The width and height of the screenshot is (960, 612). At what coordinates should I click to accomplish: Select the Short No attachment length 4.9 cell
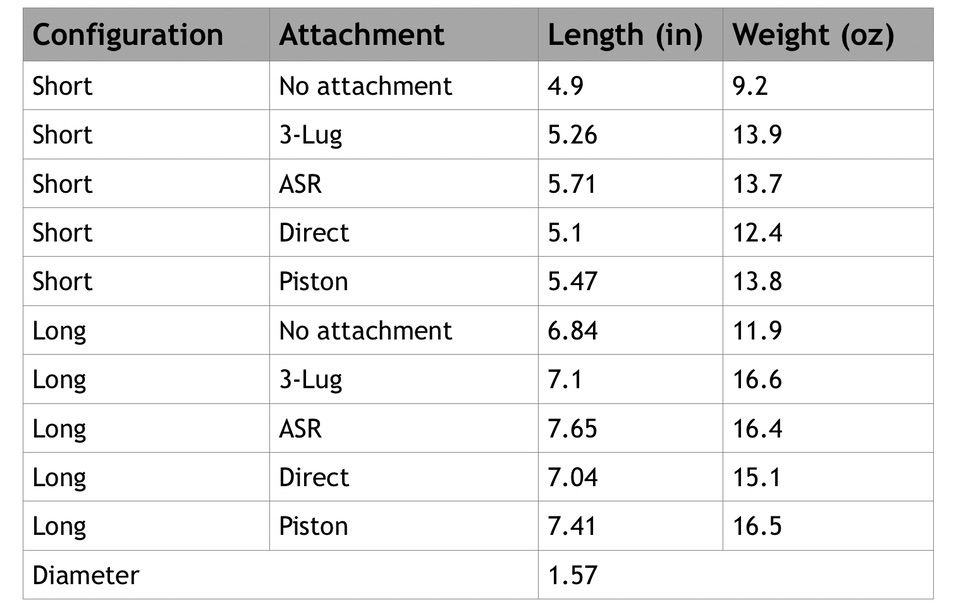click(x=631, y=86)
